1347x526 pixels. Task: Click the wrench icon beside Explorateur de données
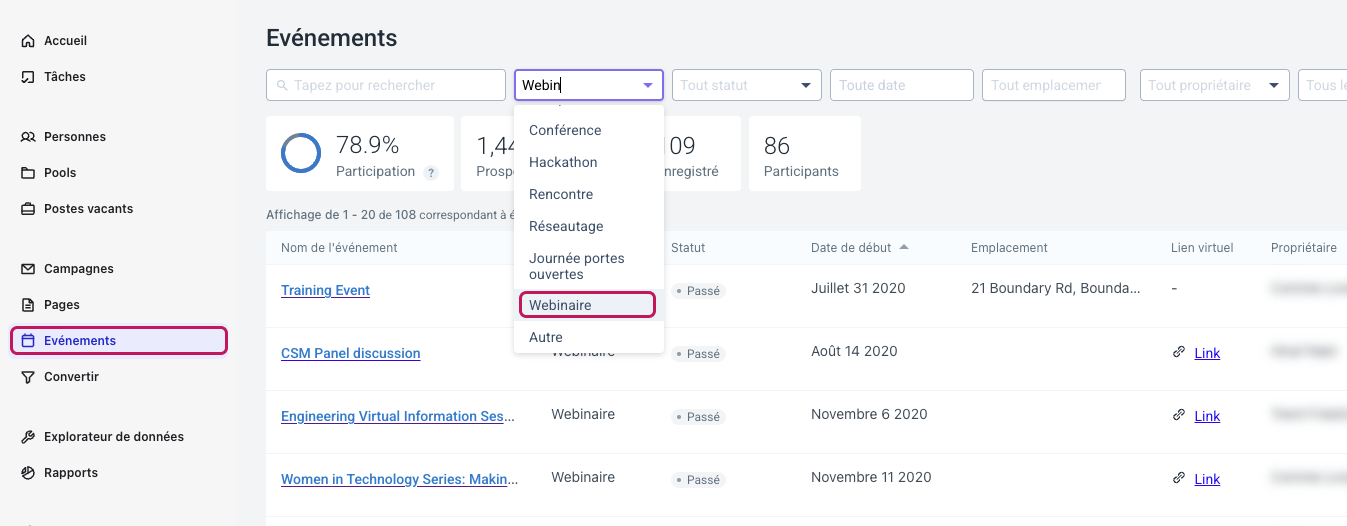[x=28, y=437]
